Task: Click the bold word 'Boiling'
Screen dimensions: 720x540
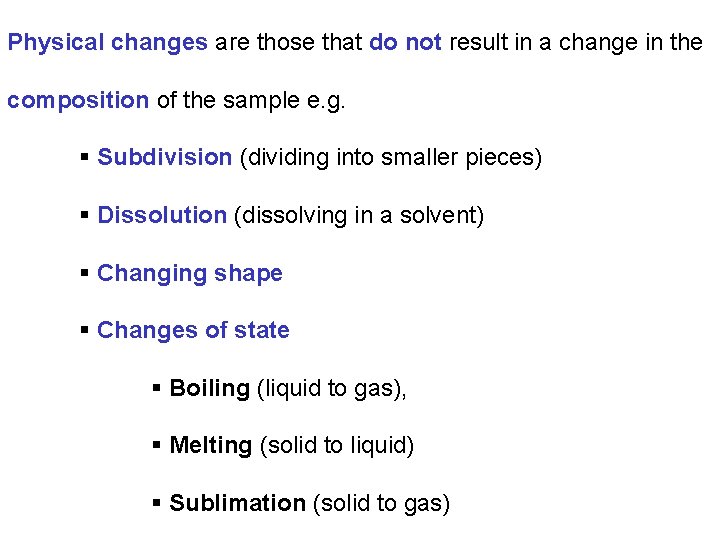Action: click(210, 389)
